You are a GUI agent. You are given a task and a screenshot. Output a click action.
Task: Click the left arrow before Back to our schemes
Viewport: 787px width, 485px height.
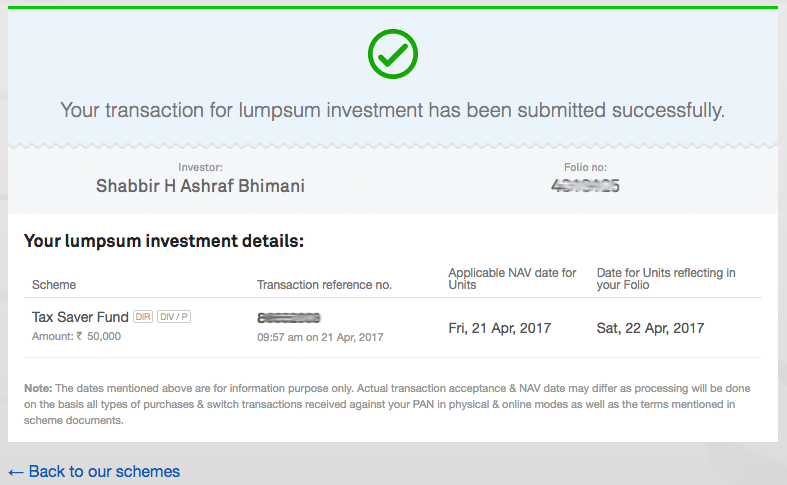(x=16, y=472)
